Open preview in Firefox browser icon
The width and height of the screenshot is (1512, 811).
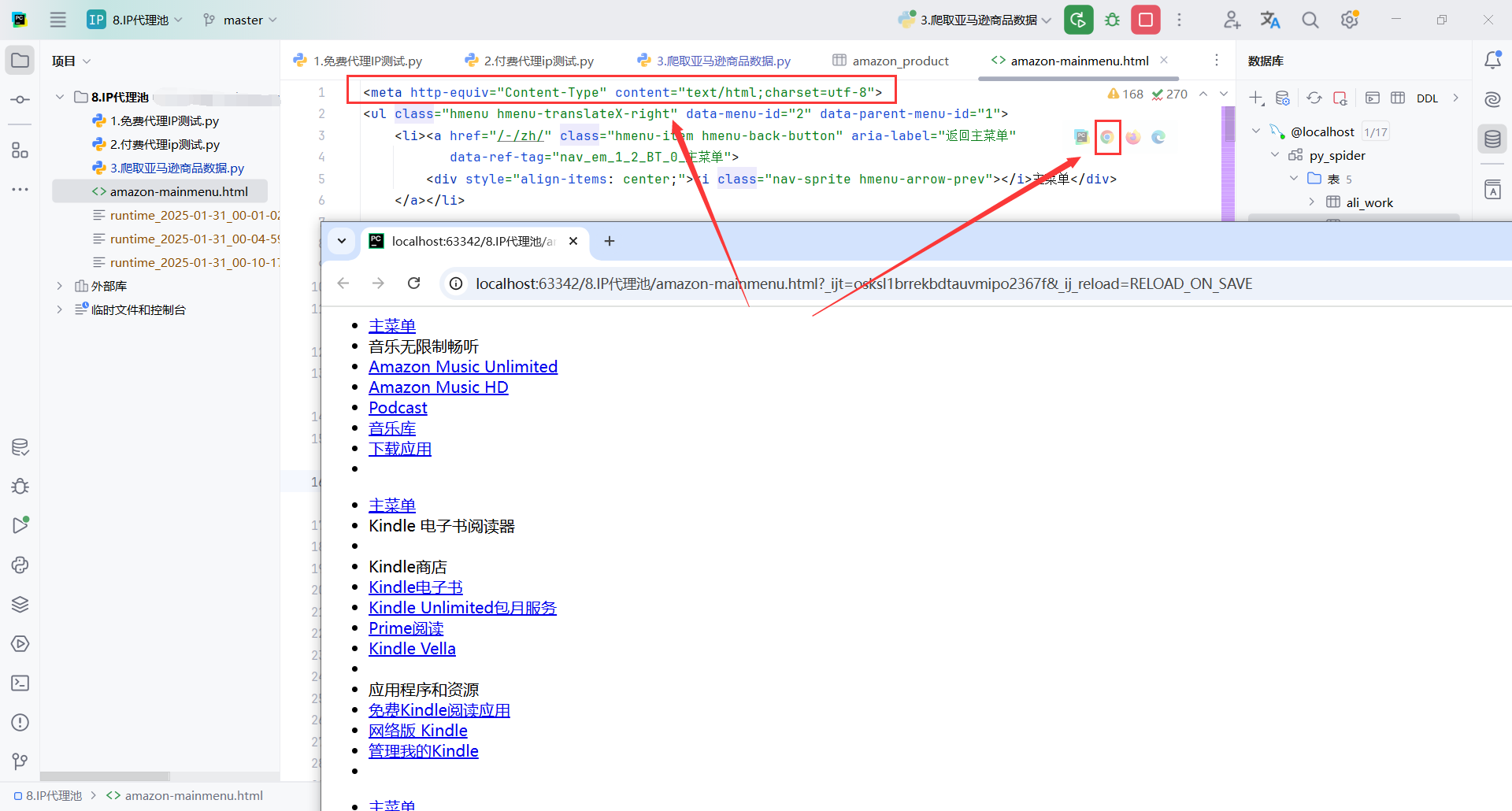coord(1132,137)
